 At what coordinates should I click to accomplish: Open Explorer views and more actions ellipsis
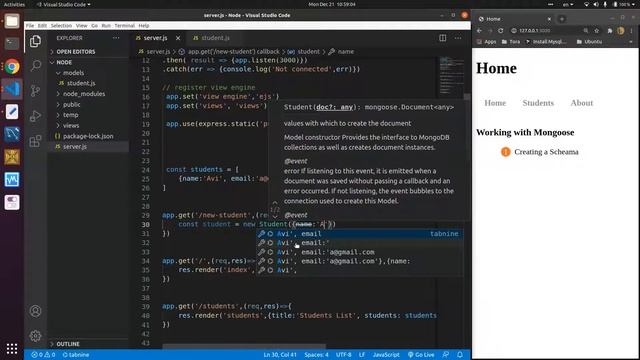pyautogui.click(x=116, y=38)
